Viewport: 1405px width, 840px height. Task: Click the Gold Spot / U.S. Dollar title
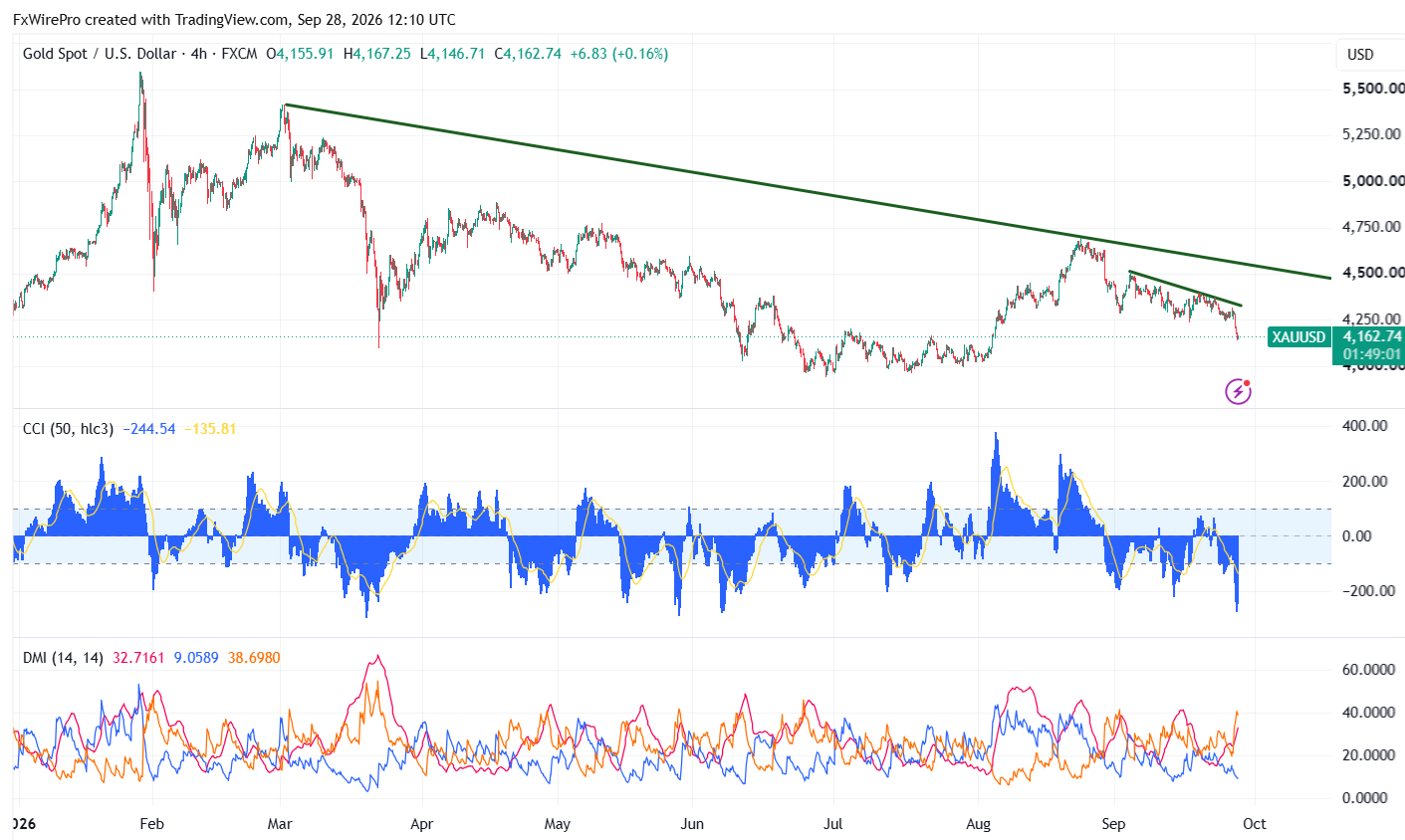[100, 54]
